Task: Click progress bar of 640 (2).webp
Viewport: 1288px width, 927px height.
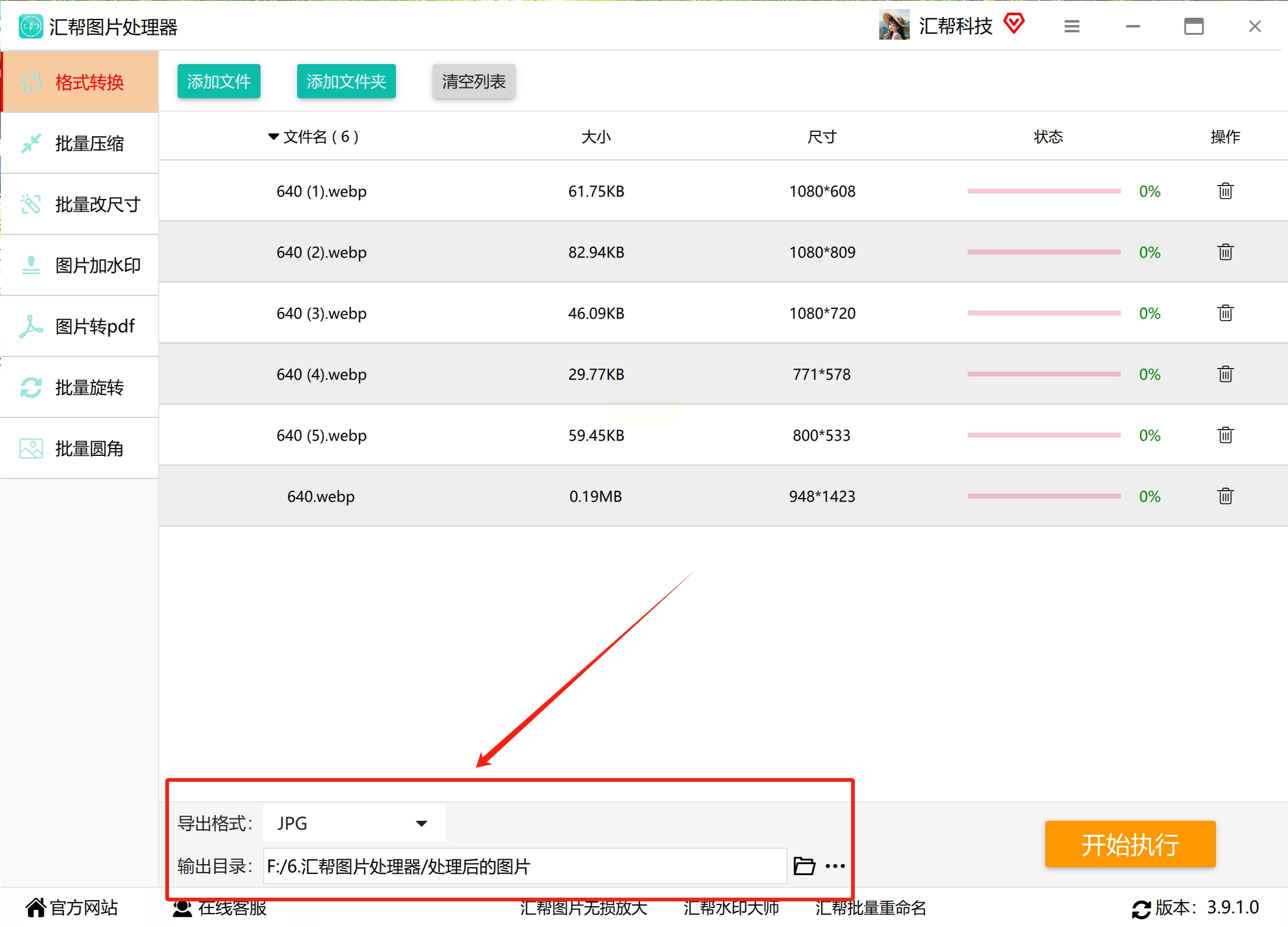Action: click(1043, 252)
